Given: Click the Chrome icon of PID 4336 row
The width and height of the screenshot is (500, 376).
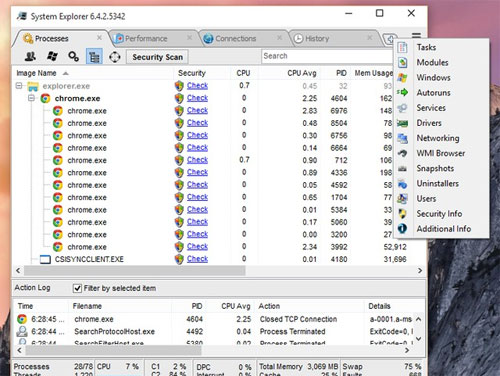Looking at the screenshot, I should [x=58, y=173].
